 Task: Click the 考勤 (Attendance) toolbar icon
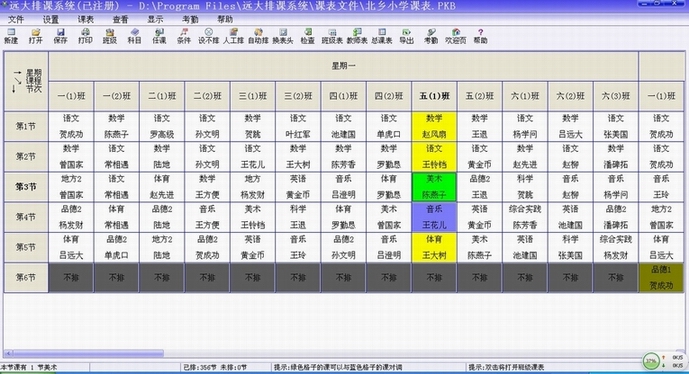pos(431,36)
